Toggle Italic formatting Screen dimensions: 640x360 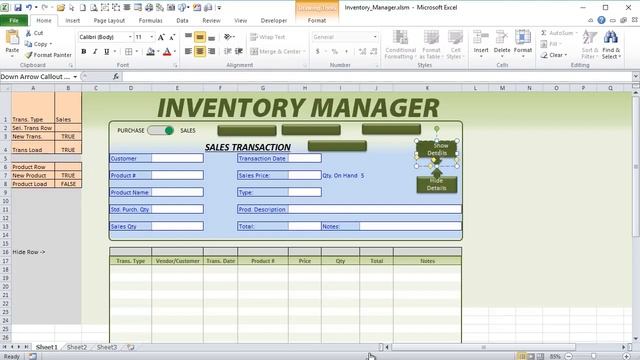click(95, 51)
